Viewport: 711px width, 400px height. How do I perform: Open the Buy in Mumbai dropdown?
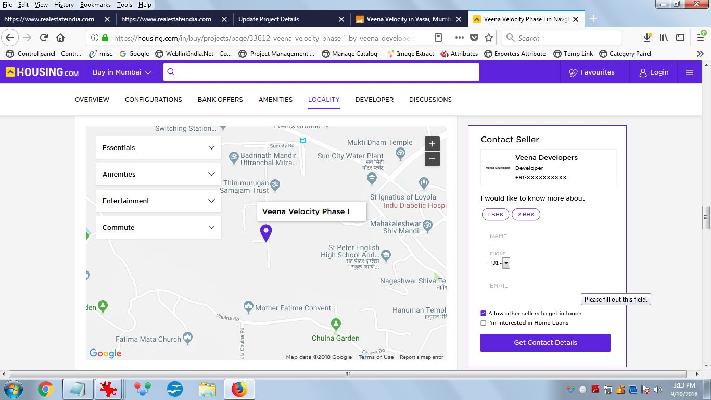click(122, 72)
